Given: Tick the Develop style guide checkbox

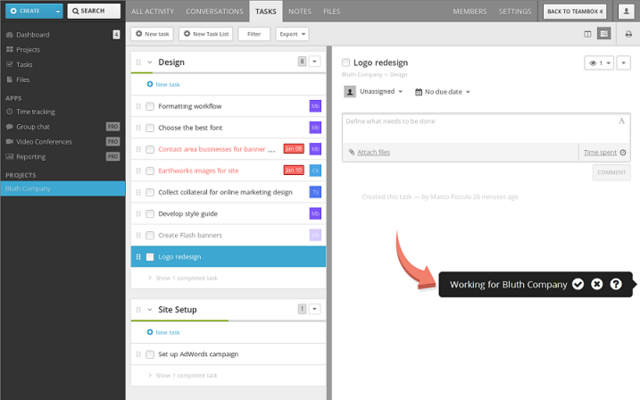Looking at the screenshot, I should (x=150, y=213).
